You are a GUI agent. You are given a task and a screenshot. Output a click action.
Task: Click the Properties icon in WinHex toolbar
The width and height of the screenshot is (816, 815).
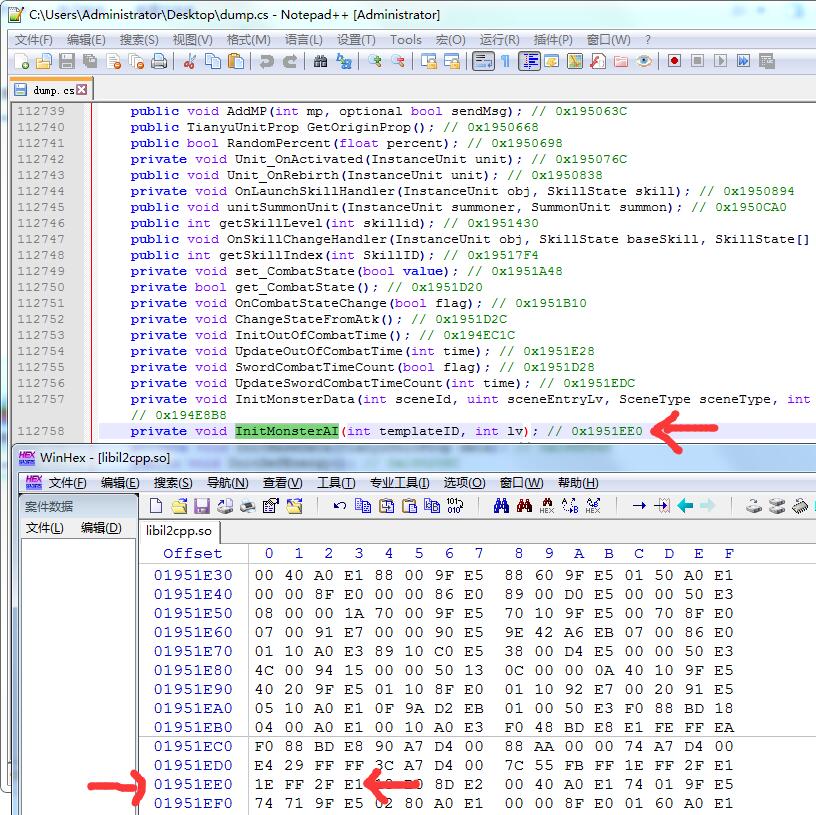(271, 506)
